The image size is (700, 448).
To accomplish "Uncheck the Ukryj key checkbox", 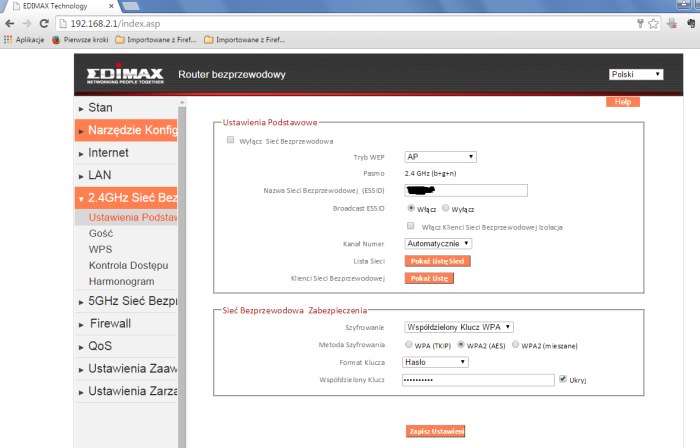I will 564,379.
